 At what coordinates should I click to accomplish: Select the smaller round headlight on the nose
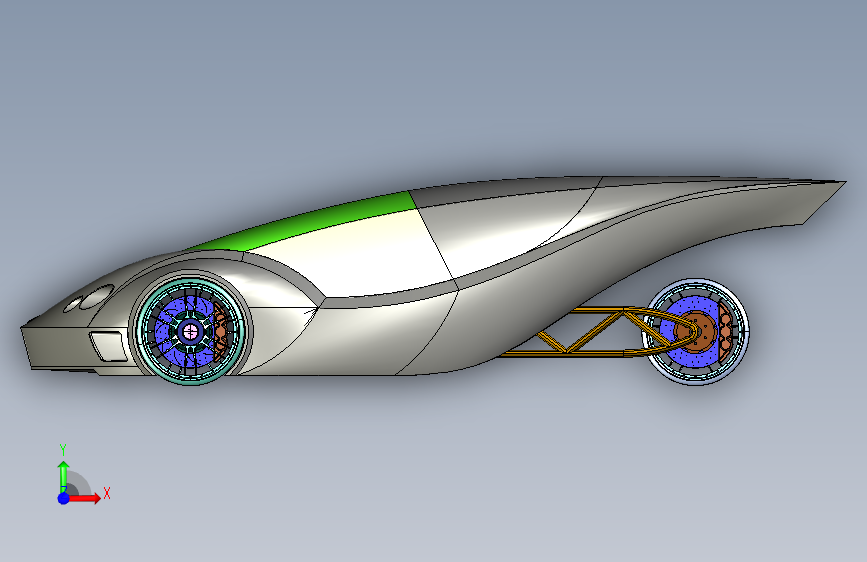(72, 304)
